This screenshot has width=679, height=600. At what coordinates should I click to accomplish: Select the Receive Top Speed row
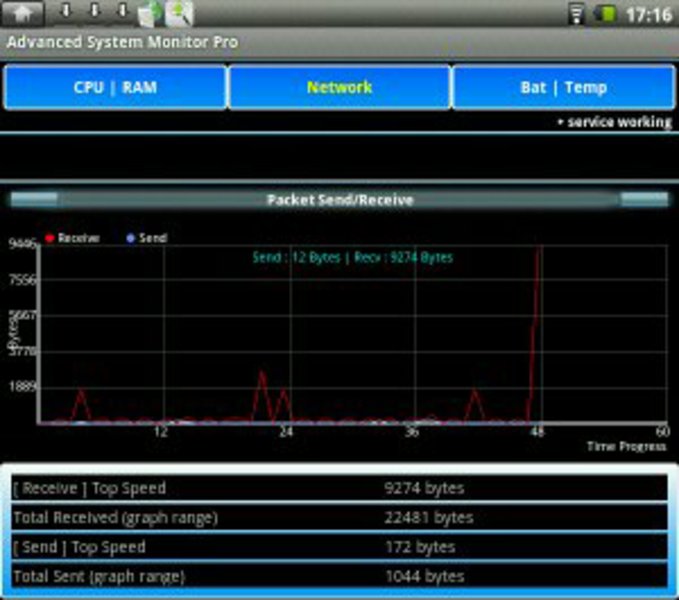[x=339, y=489]
